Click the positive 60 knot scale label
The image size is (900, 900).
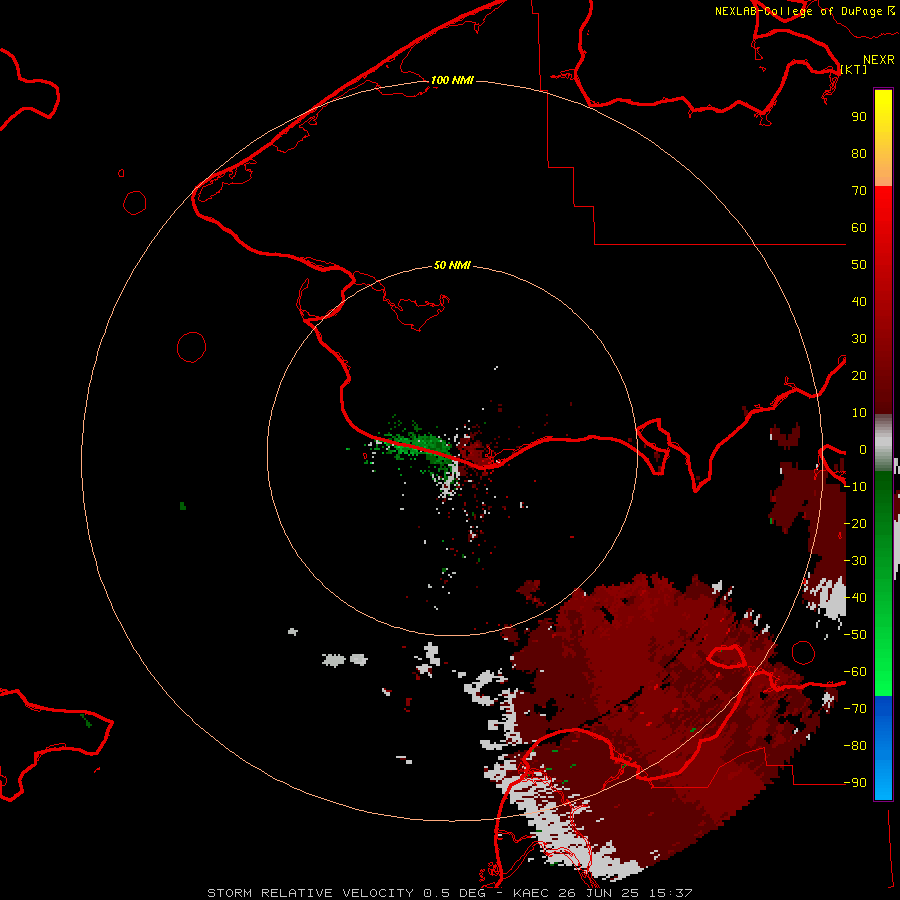tap(859, 227)
